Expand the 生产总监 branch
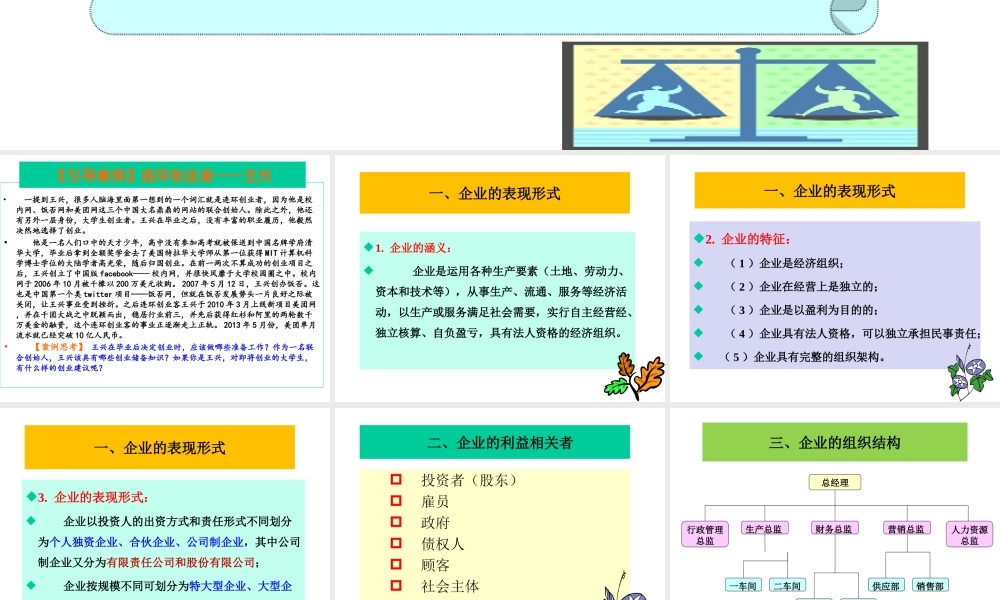This screenshot has width=1000, height=600. [764, 527]
